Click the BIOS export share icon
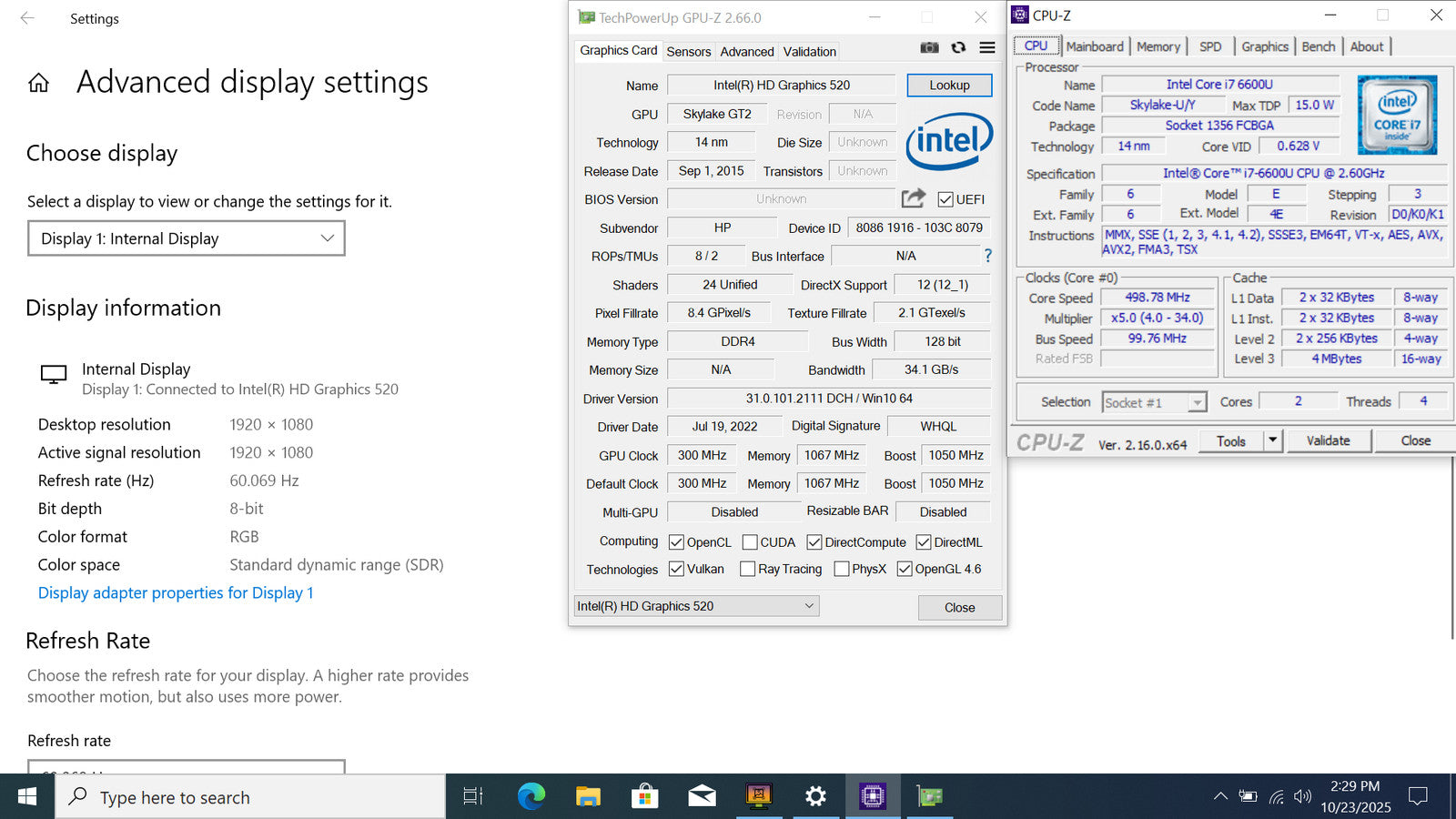The height and width of the screenshot is (819, 1456). click(x=913, y=198)
